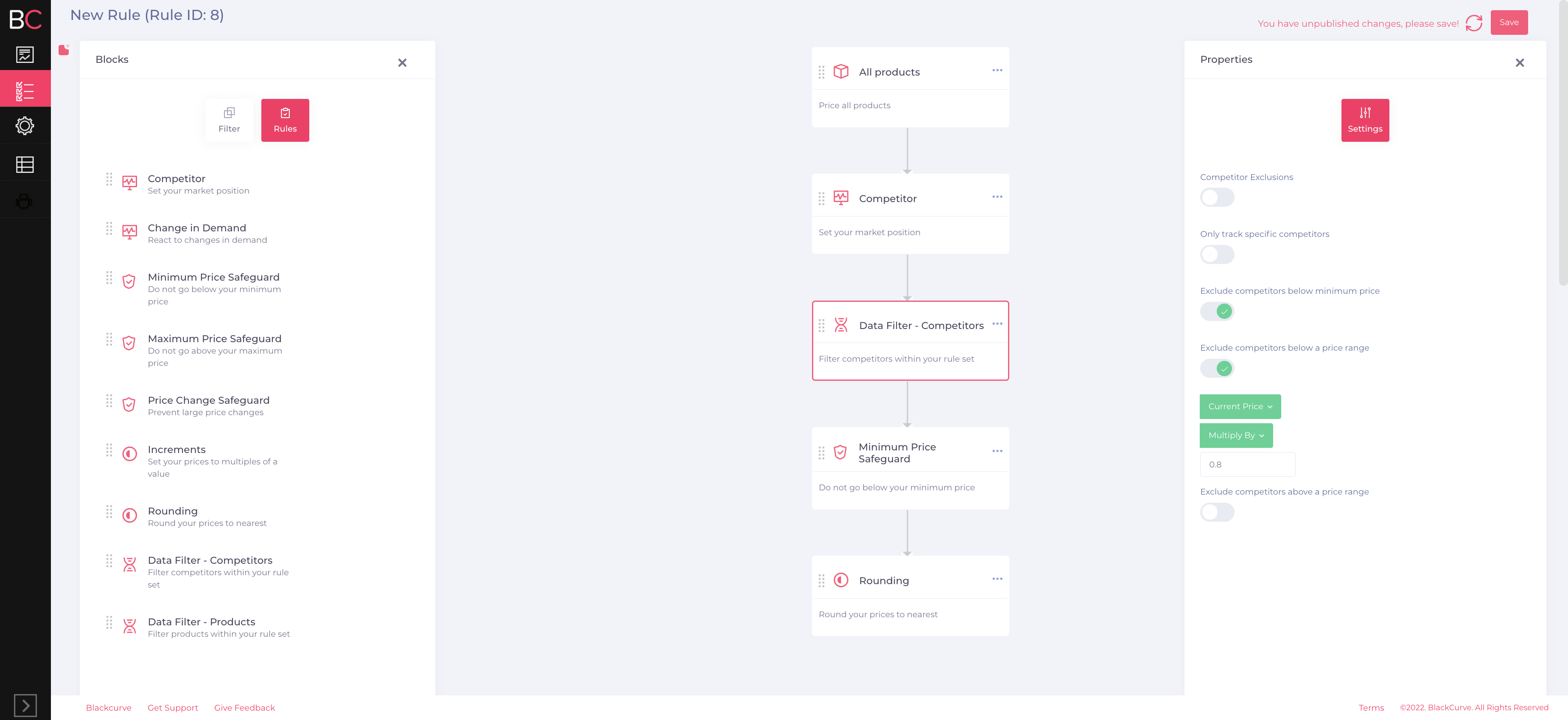Screen dimensions: 1568x720
Task: Expand the sidebar with bottom arrow icon
Action: pos(25,705)
